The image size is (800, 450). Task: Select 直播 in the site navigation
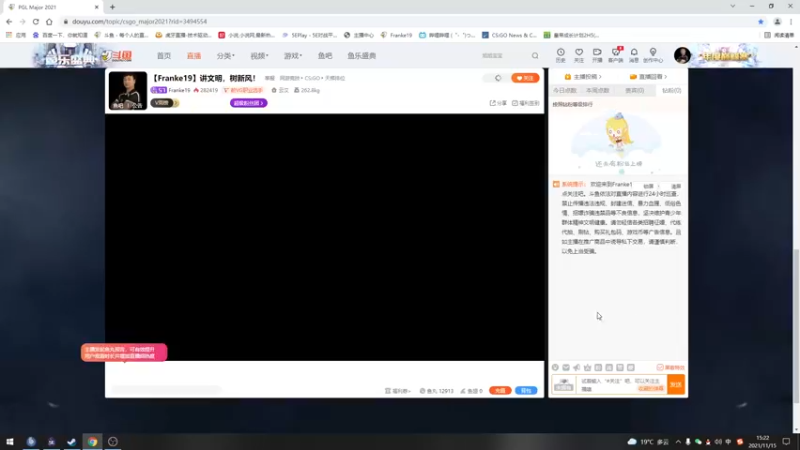coord(194,56)
